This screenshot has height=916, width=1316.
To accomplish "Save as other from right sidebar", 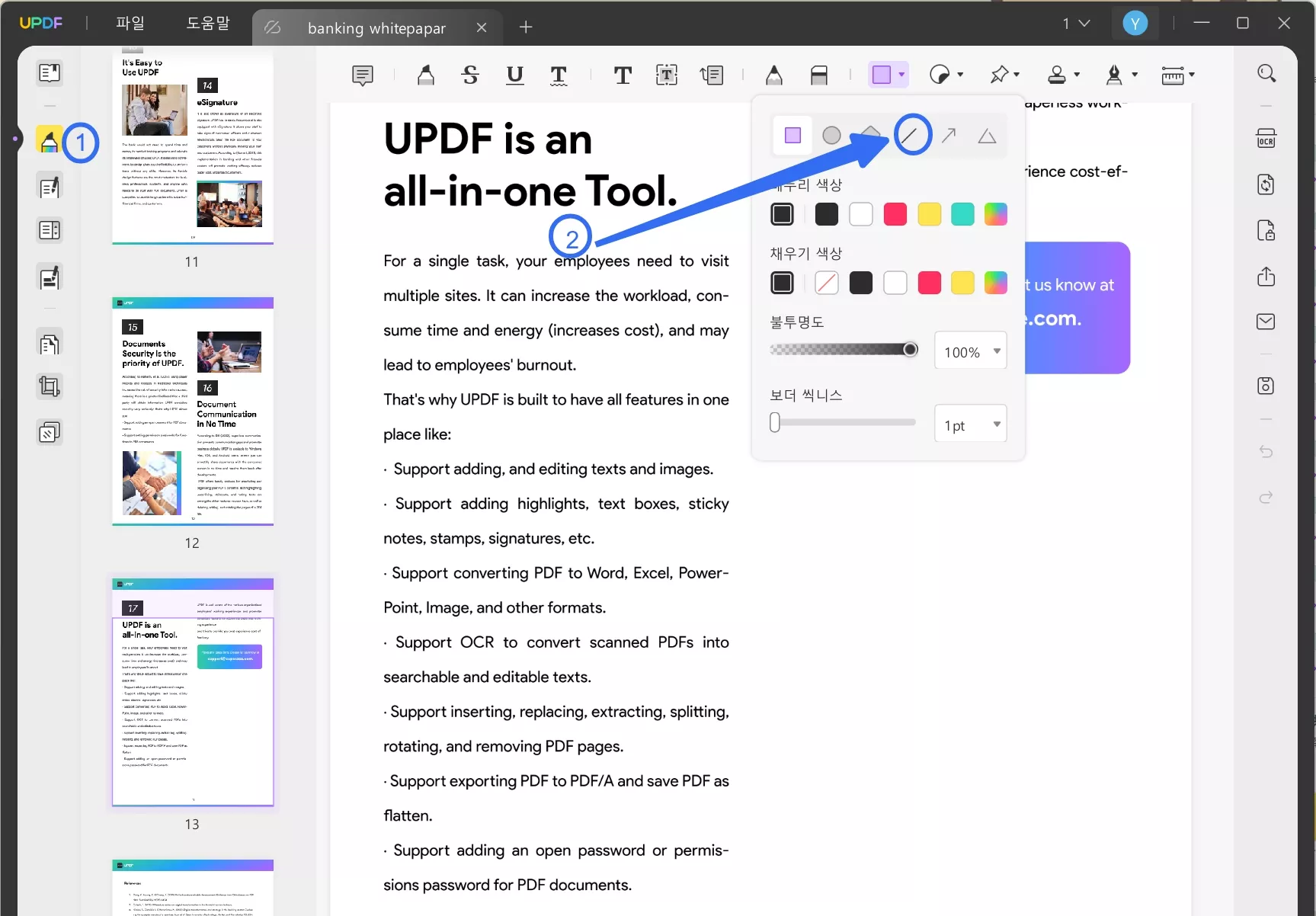I will pos(1266,386).
